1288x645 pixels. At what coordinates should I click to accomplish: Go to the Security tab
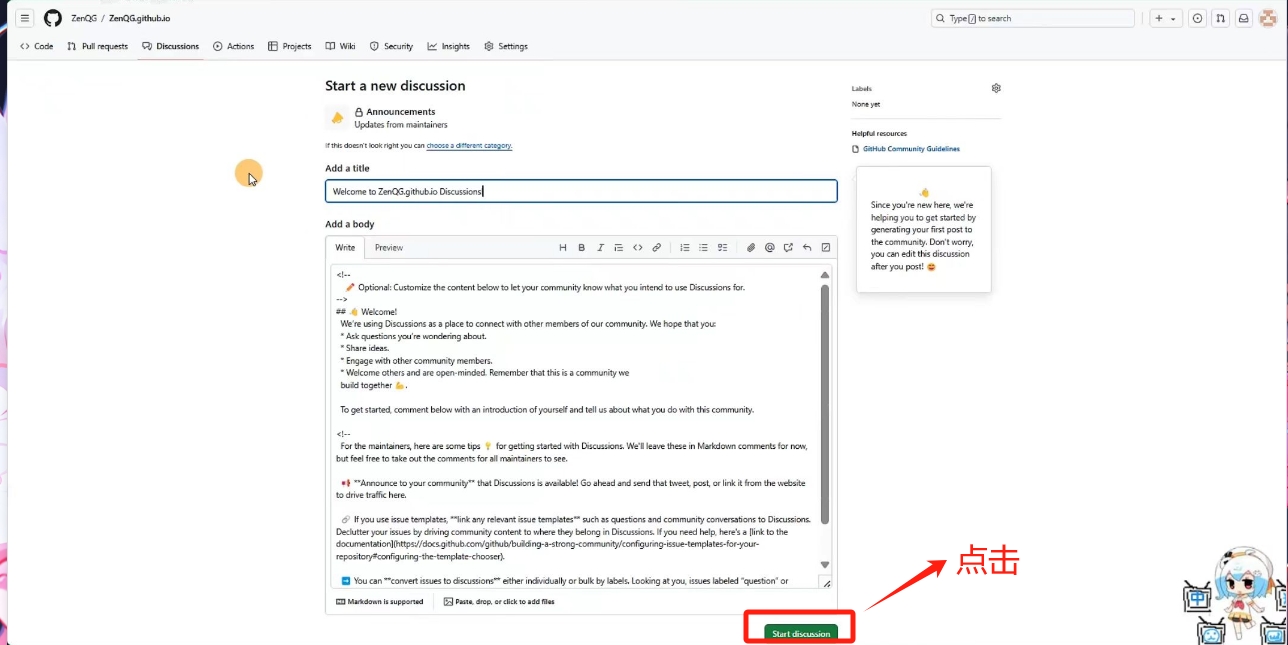pos(391,46)
